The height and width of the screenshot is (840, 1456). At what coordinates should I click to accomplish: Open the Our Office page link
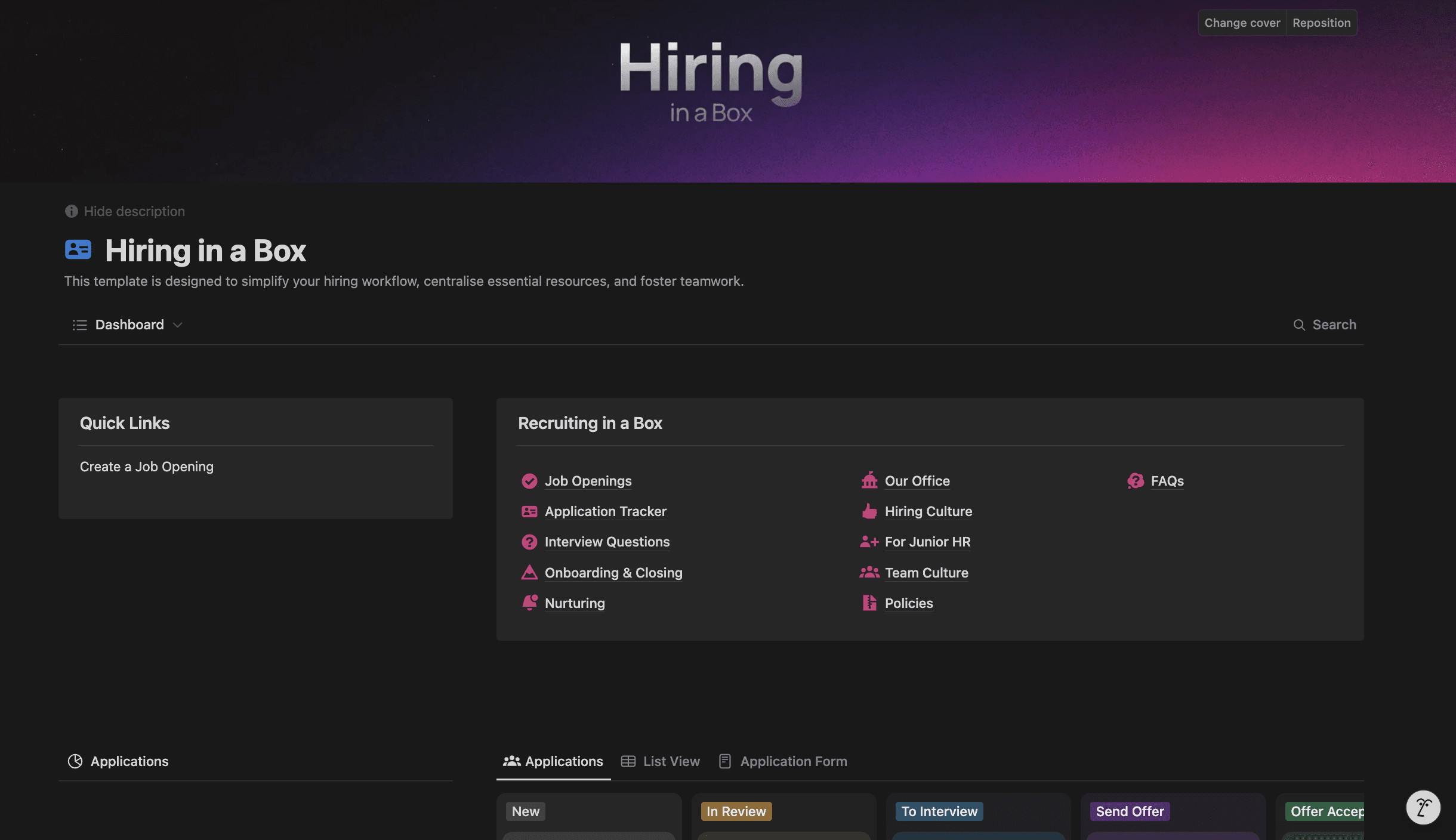click(917, 481)
